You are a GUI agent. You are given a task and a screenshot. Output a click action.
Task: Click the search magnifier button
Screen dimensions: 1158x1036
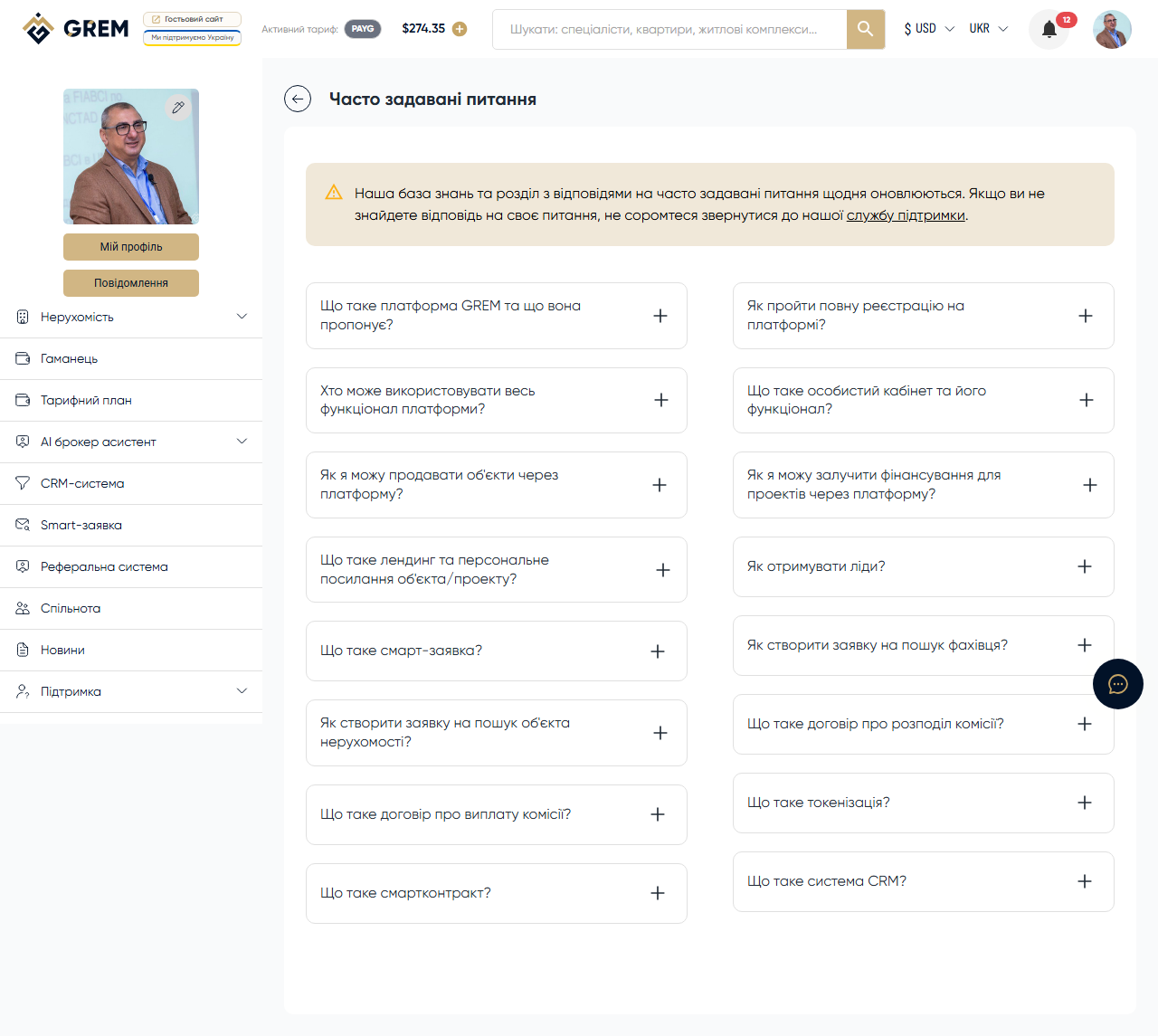click(x=865, y=29)
